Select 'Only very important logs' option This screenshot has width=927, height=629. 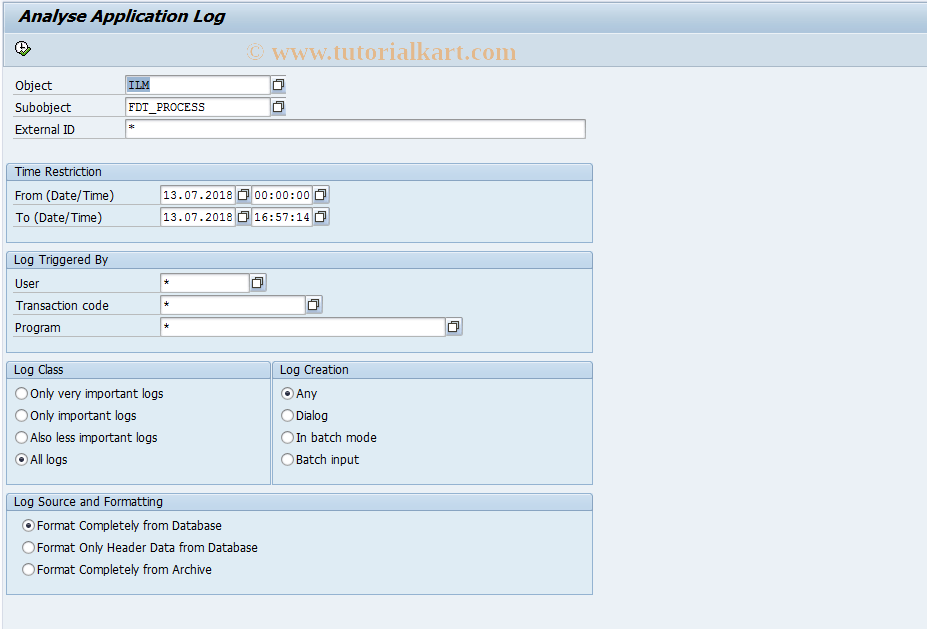pyautogui.click(x=21, y=393)
